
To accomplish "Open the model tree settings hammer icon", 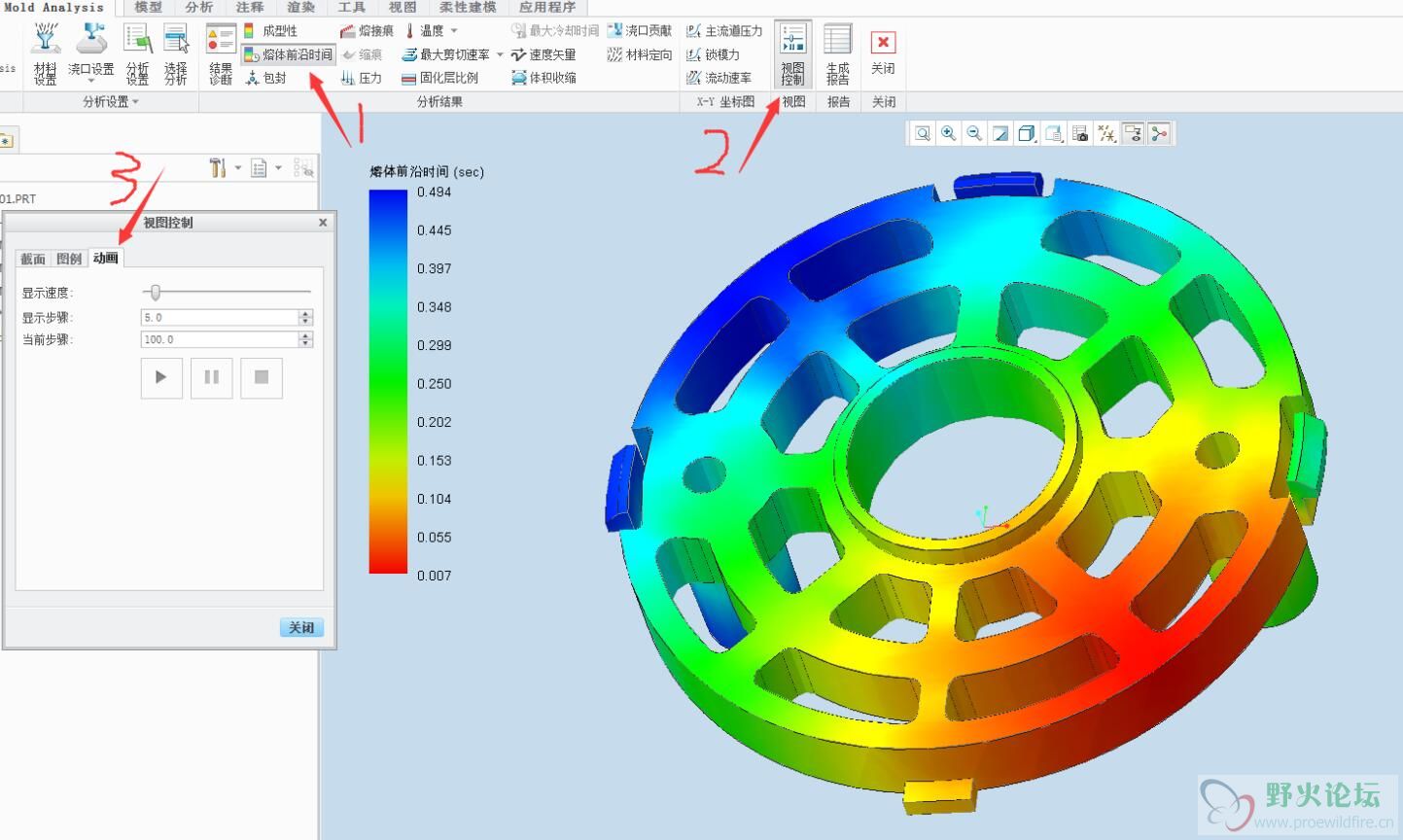I will click(218, 168).
